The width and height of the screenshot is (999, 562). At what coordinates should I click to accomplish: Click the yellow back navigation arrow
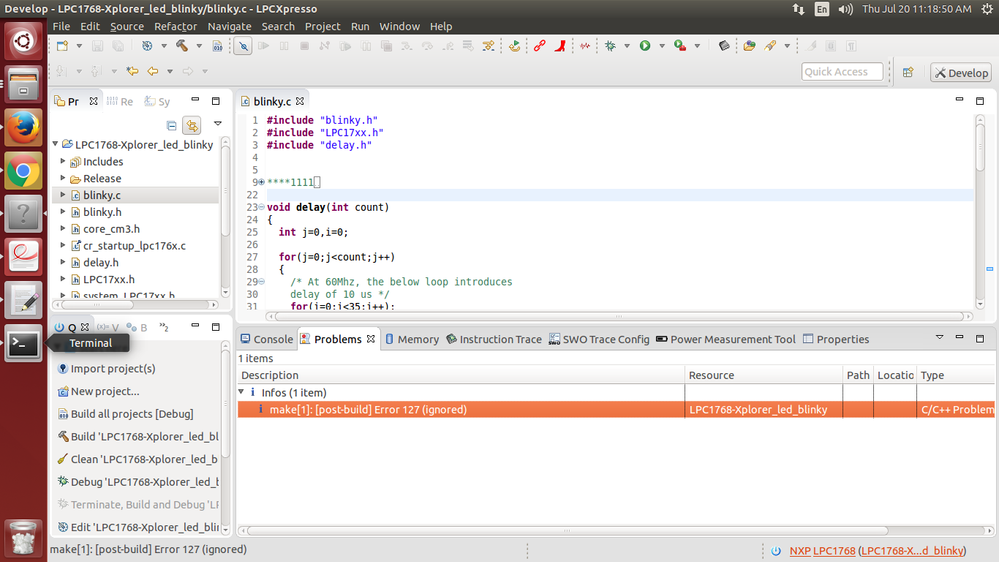pyautogui.click(x=152, y=71)
